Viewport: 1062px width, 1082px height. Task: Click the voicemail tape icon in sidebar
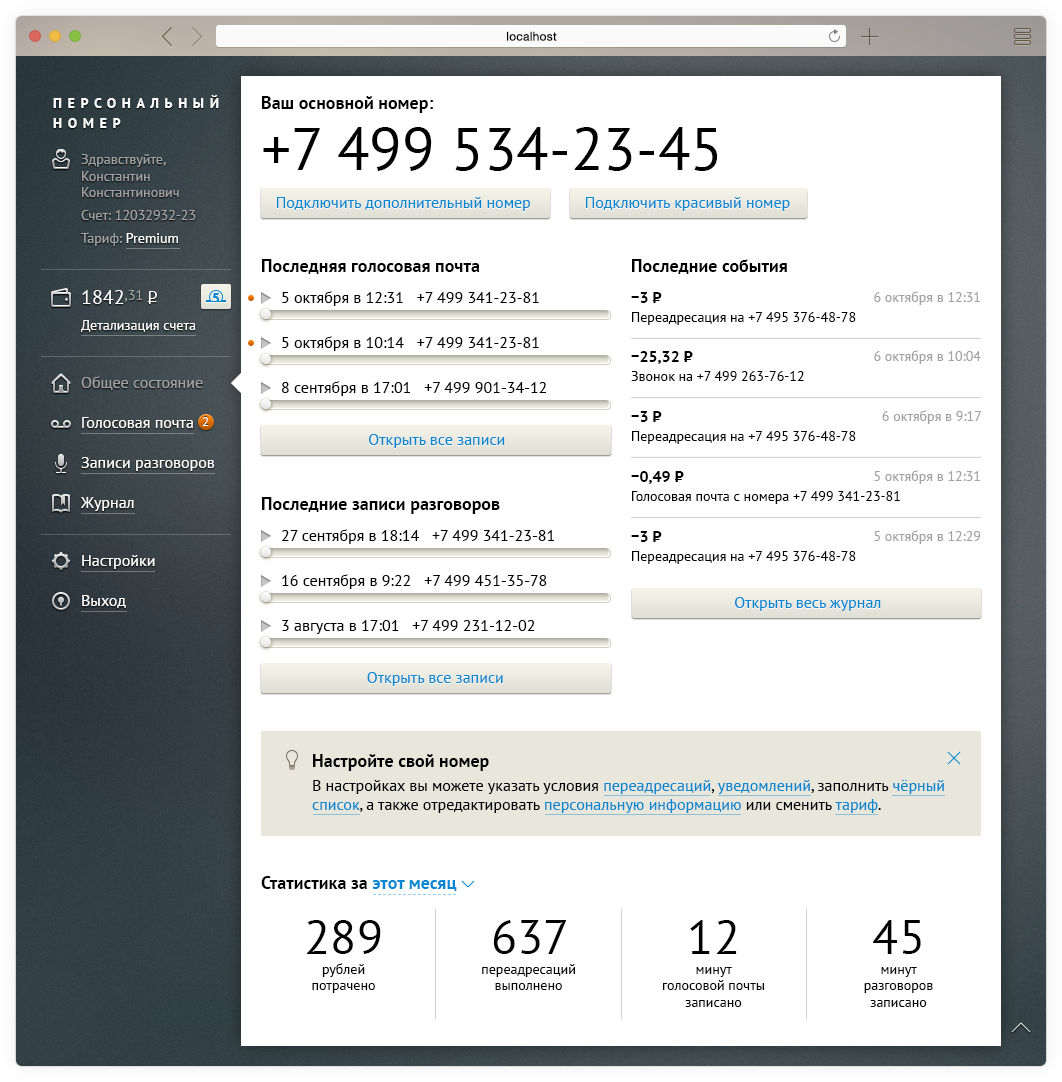(61, 424)
